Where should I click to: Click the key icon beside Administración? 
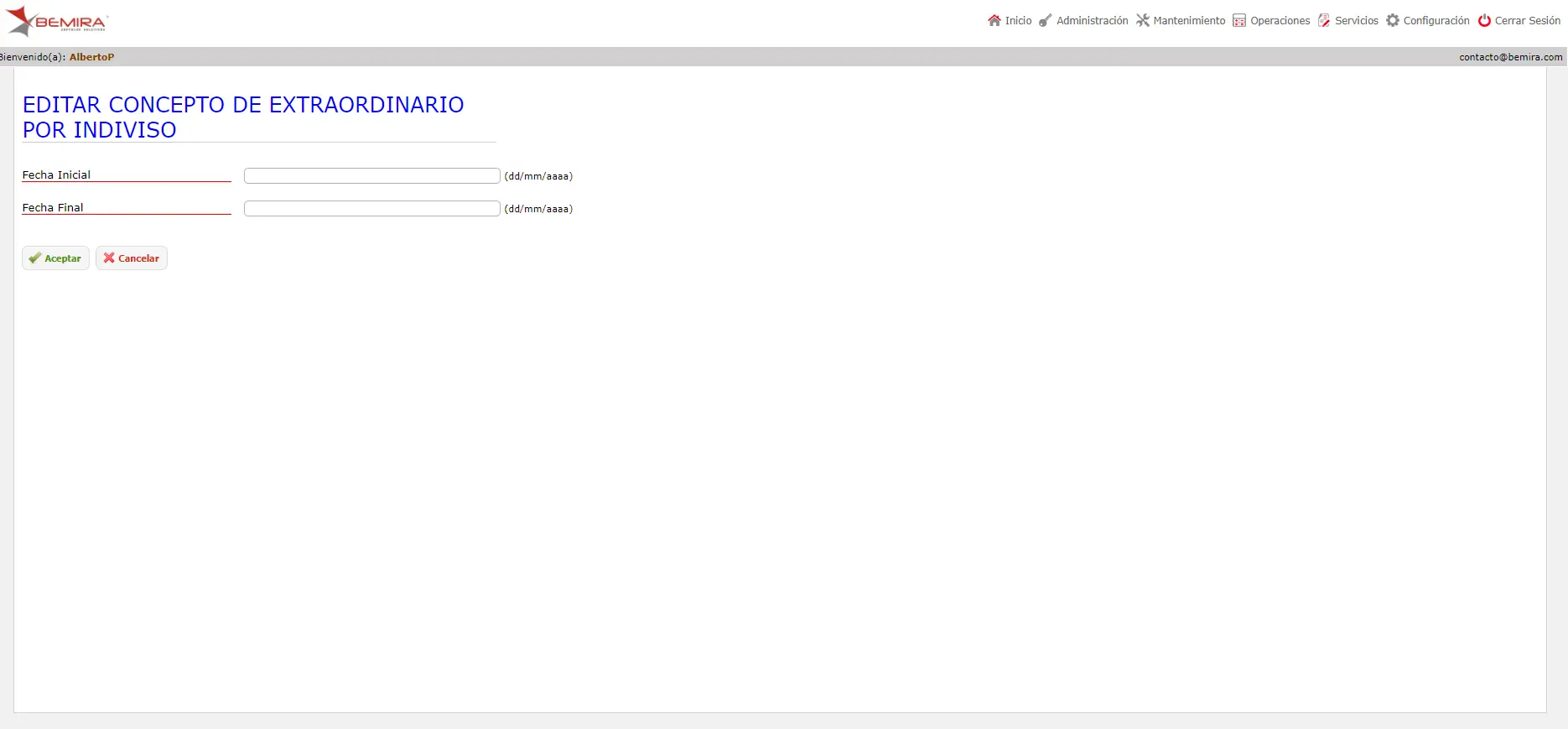[x=1046, y=20]
